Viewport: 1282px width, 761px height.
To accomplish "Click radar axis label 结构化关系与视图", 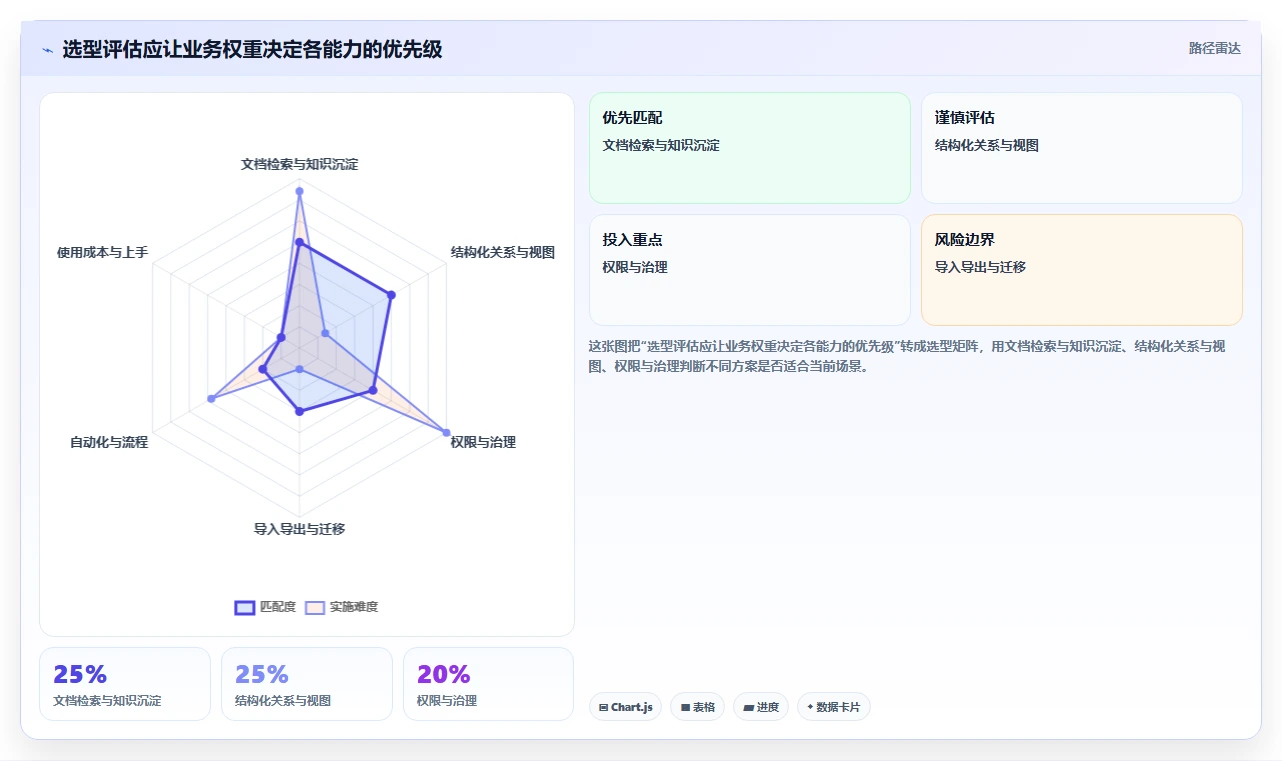I will coord(502,252).
